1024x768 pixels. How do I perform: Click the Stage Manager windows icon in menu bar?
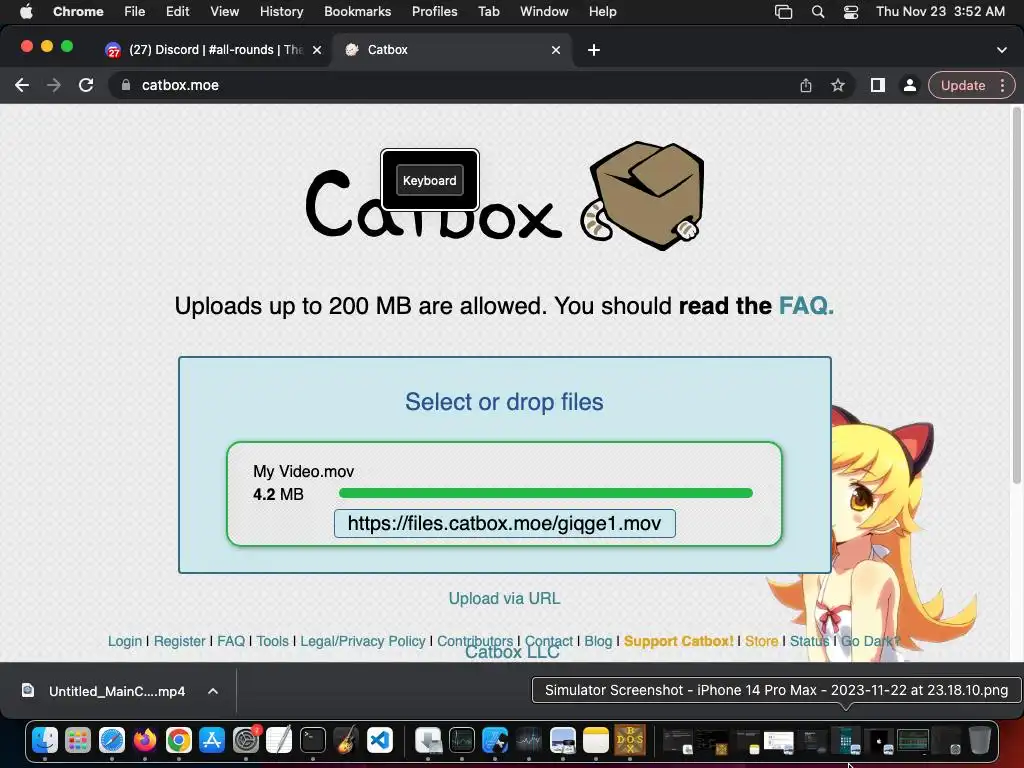(x=784, y=12)
